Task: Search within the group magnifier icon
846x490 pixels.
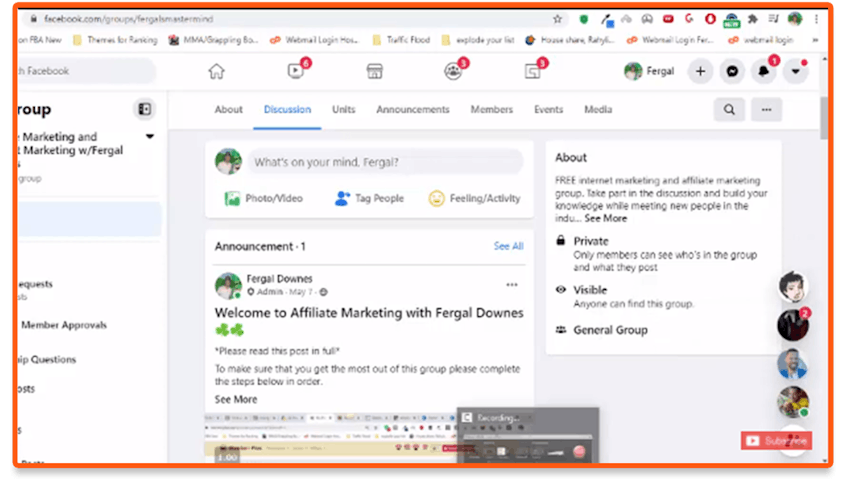Action: pos(729,110)
